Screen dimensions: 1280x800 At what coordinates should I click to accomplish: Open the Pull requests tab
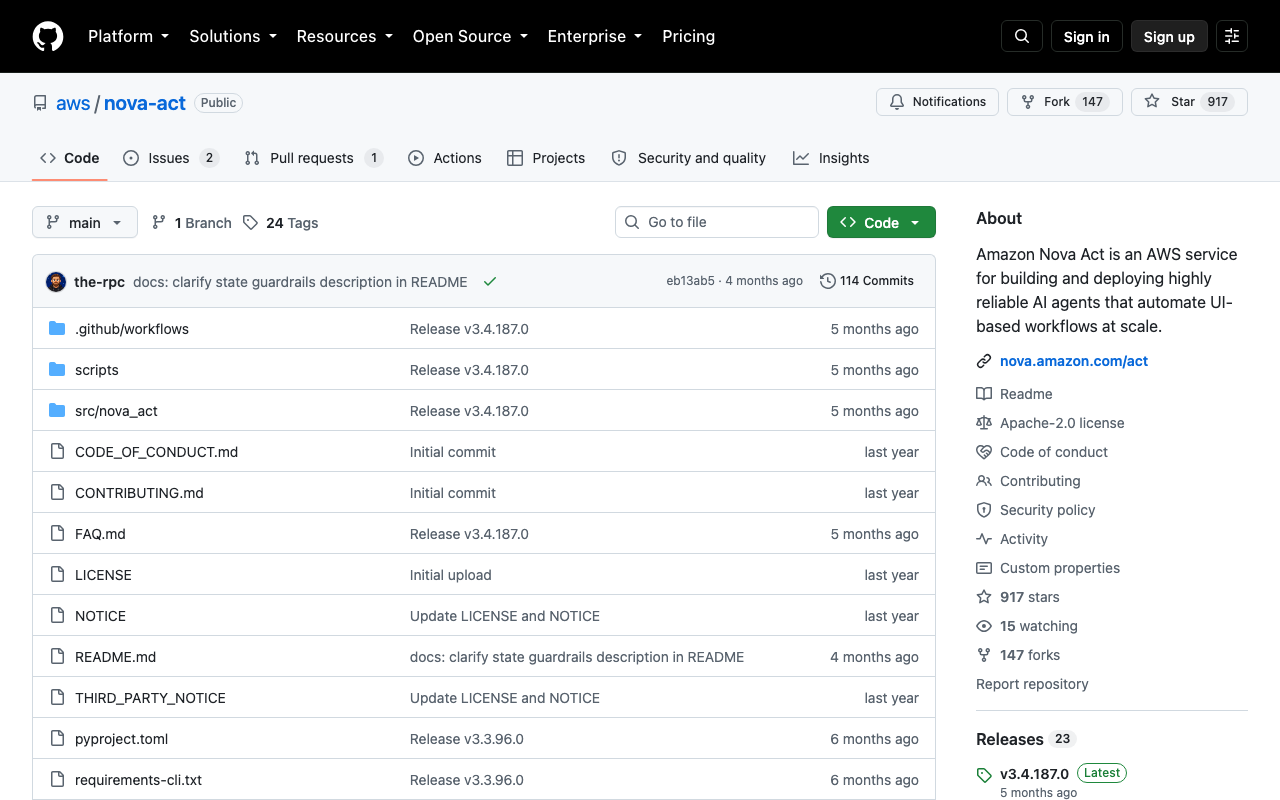313,158
